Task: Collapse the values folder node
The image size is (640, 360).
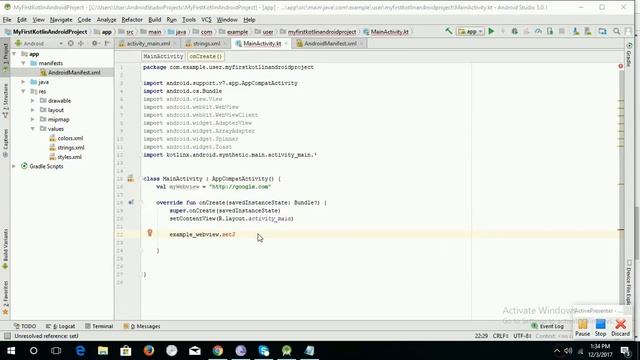Action: [x=33, y=129]
